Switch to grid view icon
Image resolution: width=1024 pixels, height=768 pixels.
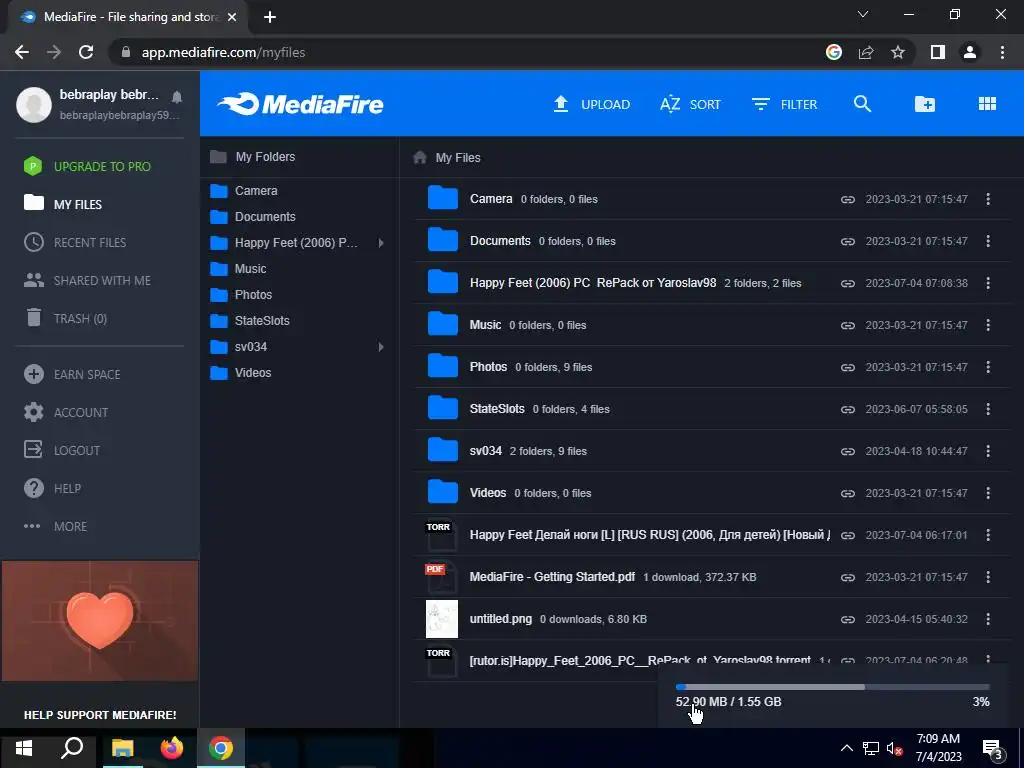click(x=987, y=104)
